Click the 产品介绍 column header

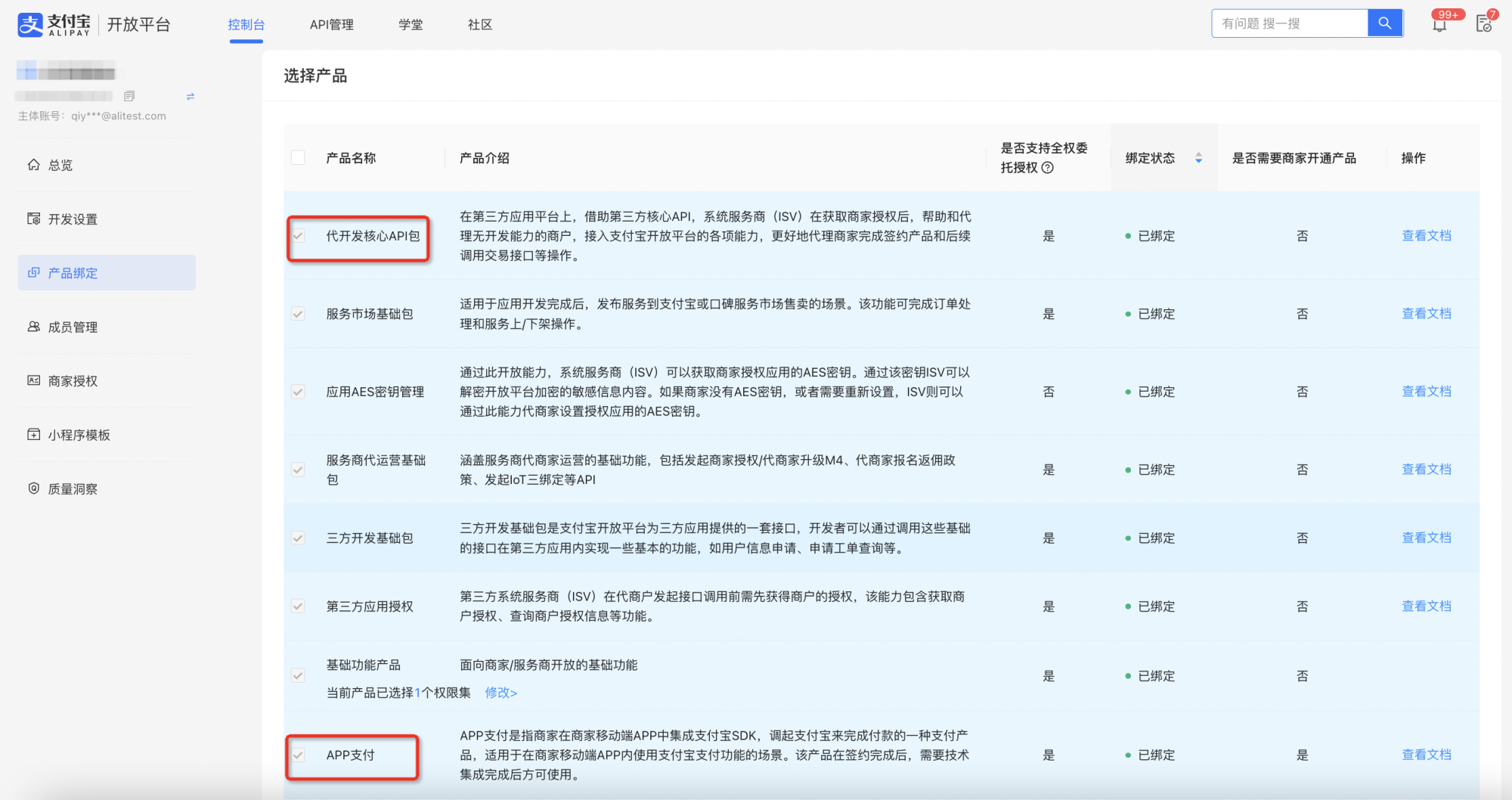(485, 158)
